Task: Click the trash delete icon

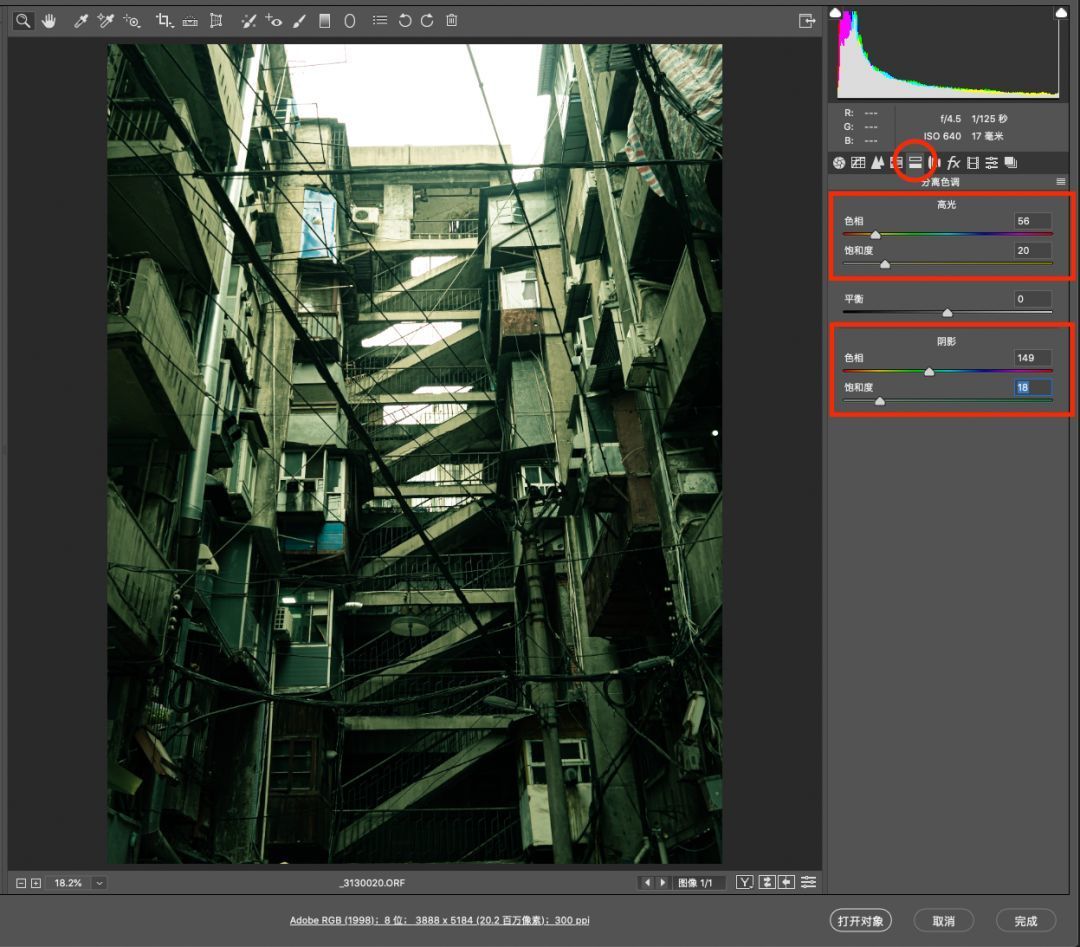Action: coord(452,21)
